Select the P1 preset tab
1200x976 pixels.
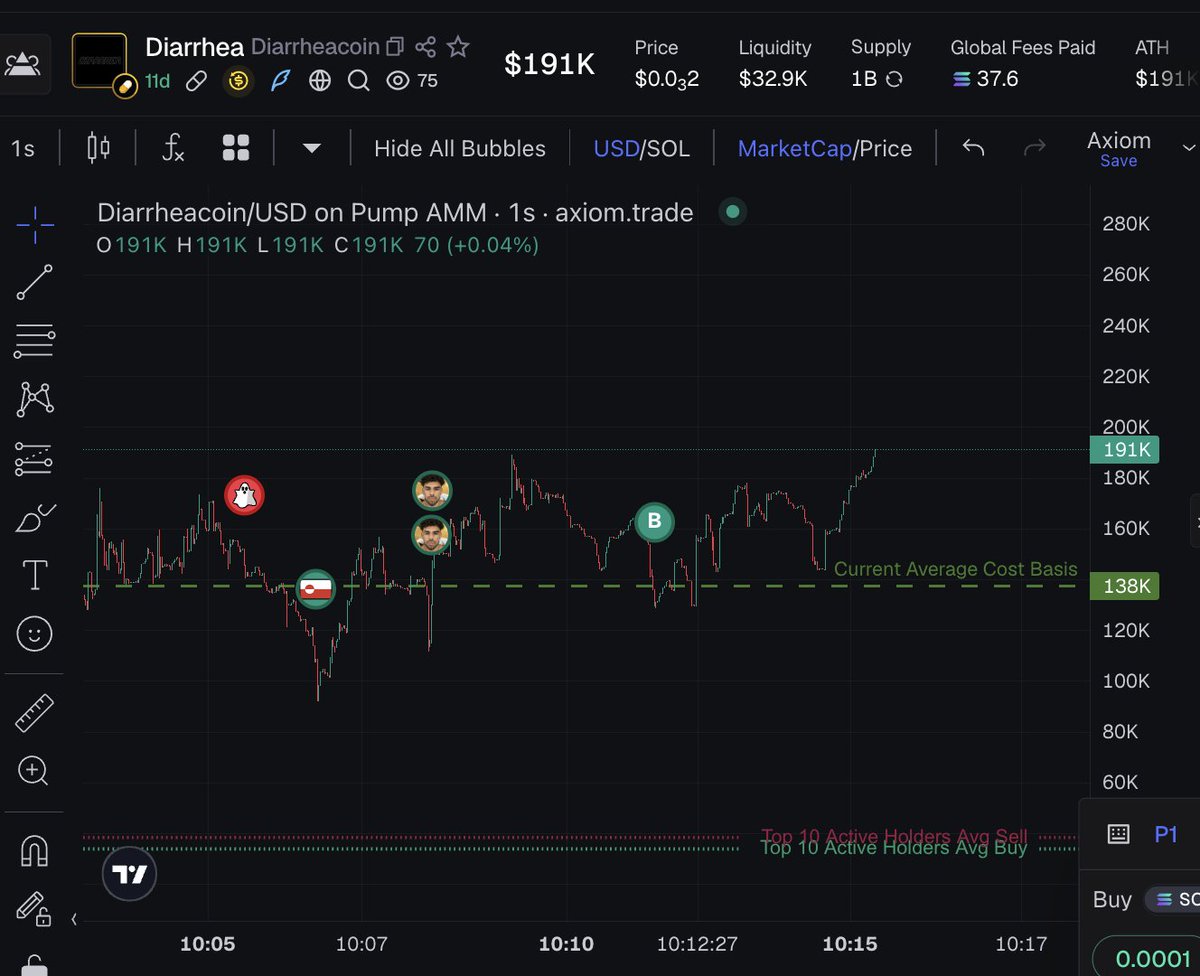click(x=1166, y=834)
